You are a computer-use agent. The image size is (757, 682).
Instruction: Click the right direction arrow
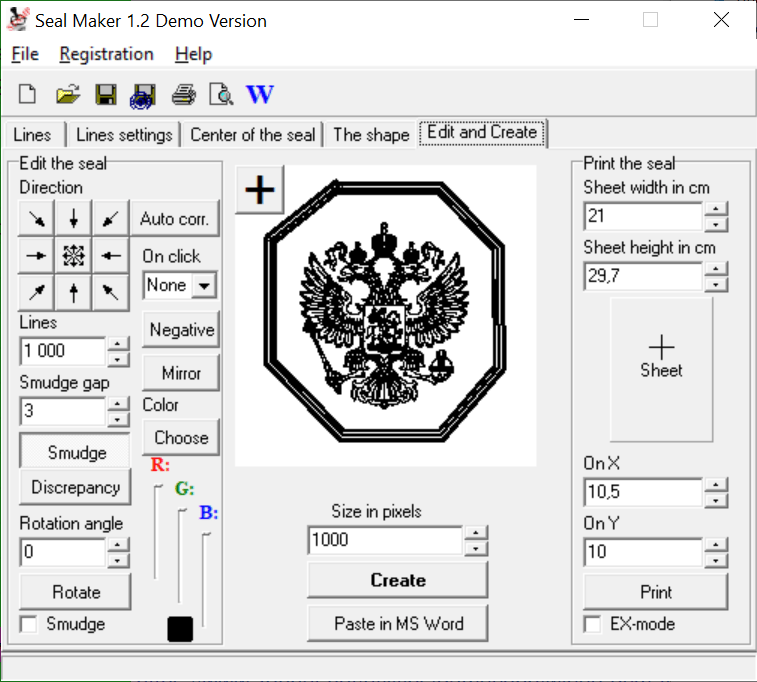[x=36, y=255]
